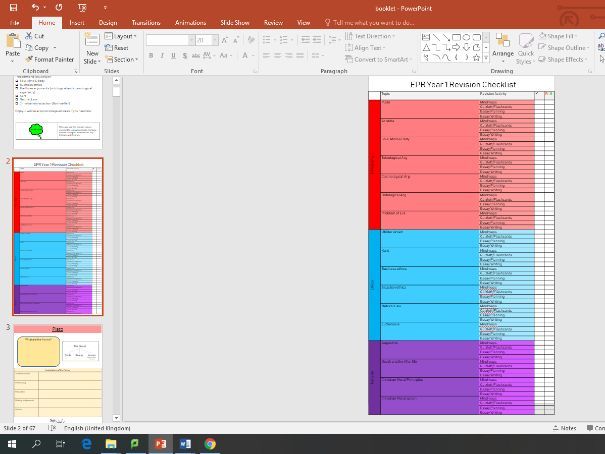Switch to the Insert tab
This screenshot has height=454, width=605.
click(77, 23)
